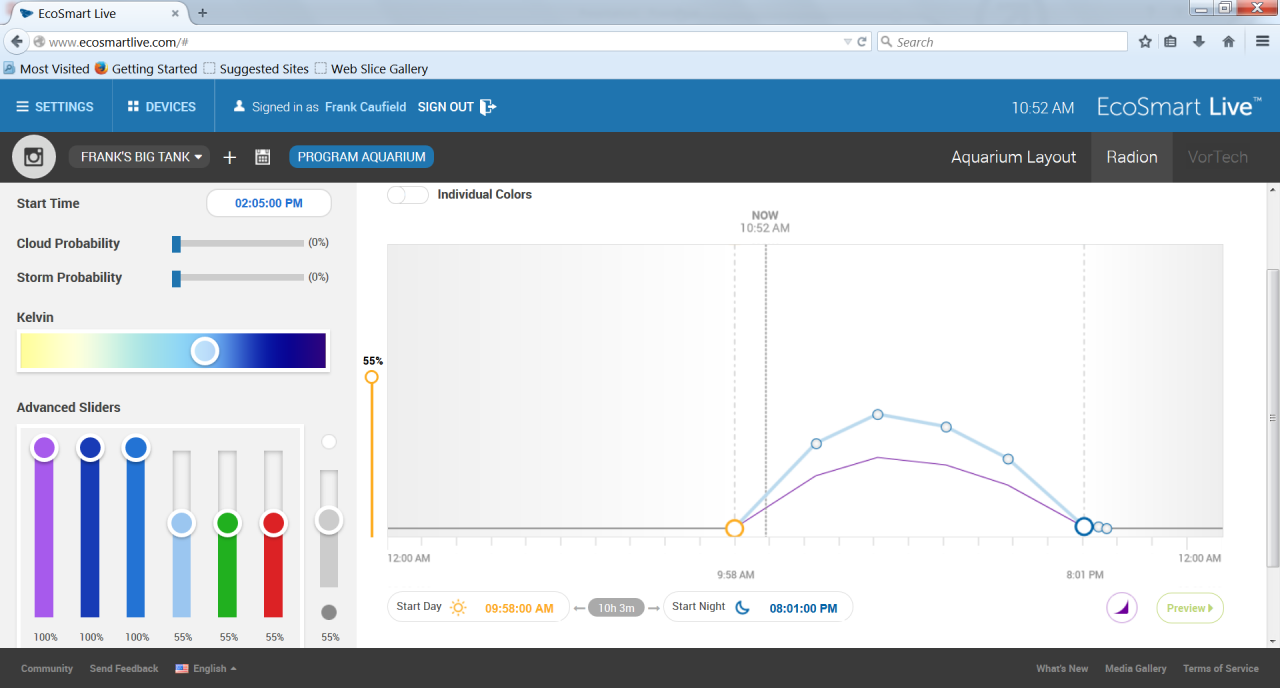Viewport: 1280px width, 688px height.
Task: Click the red channel slider knob
Action: [x=274, y=523]
